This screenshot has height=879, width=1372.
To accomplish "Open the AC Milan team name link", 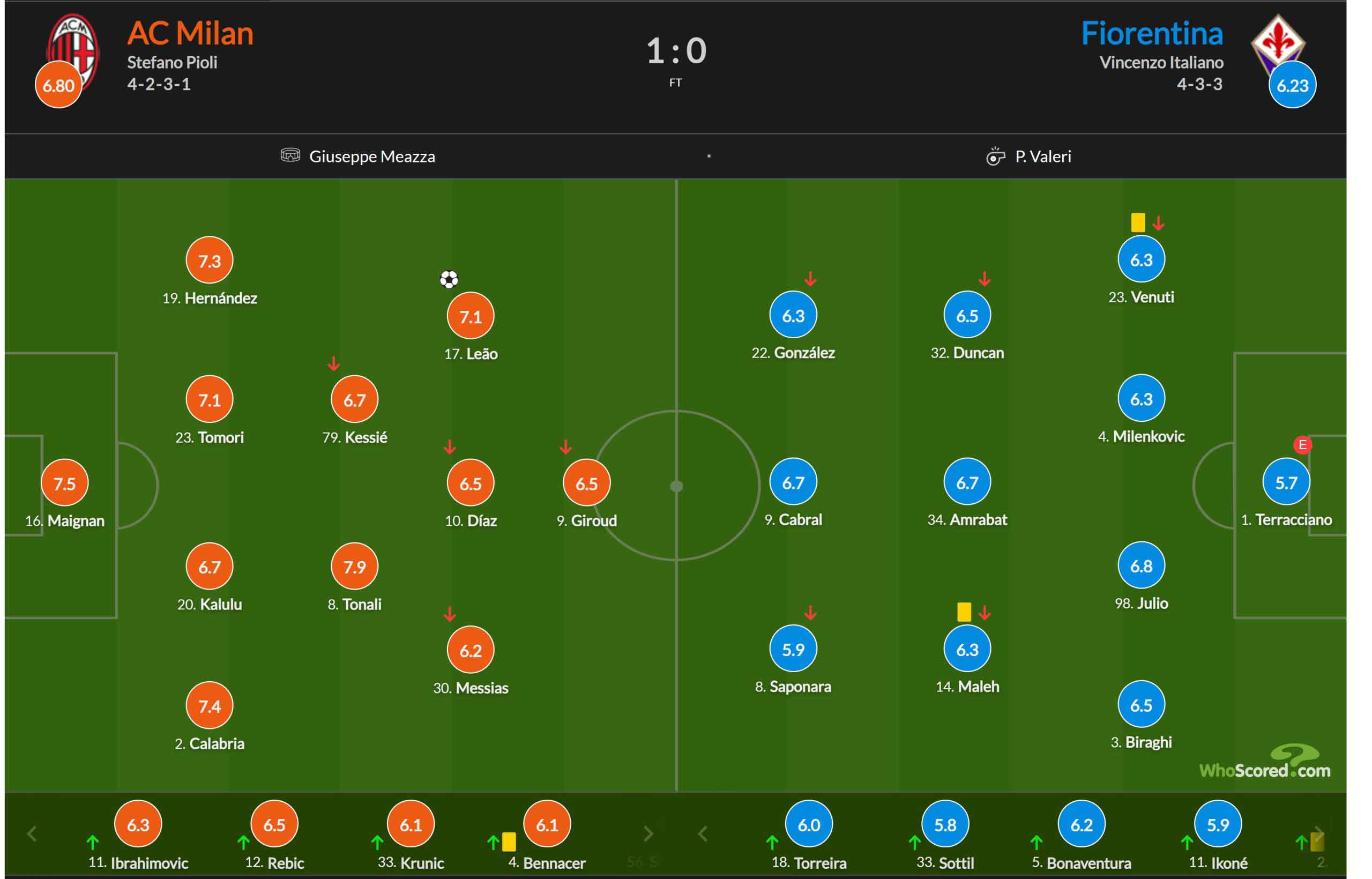I will 190,33.
